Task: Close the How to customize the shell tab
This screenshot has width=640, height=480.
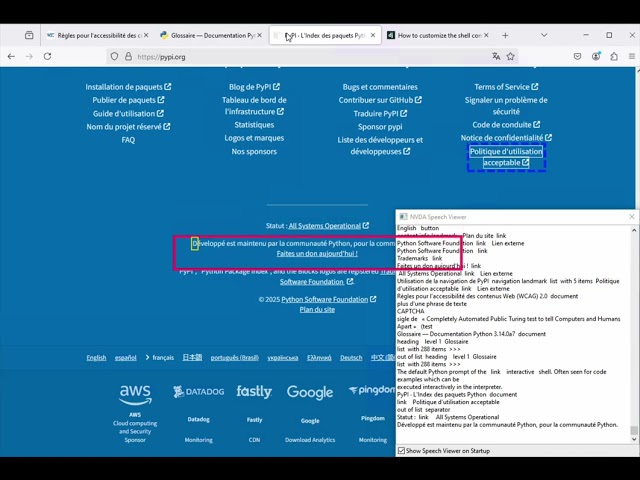Action: [x=486, y=36]
